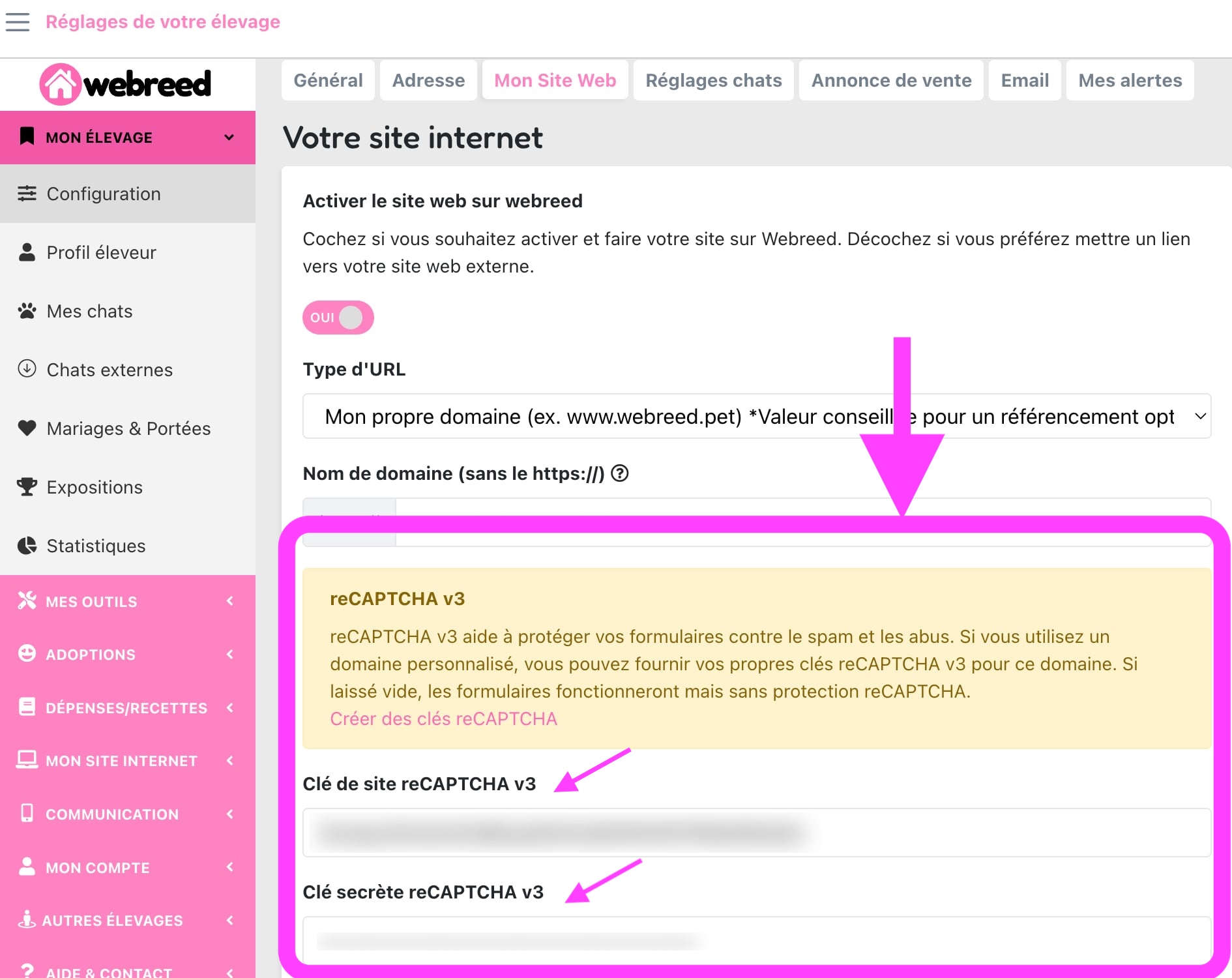The width and height of the screenshot is (1232, 978).
Task: Open the hamburger menu icon
Action: pyautogui.click(x=18, y=22)
